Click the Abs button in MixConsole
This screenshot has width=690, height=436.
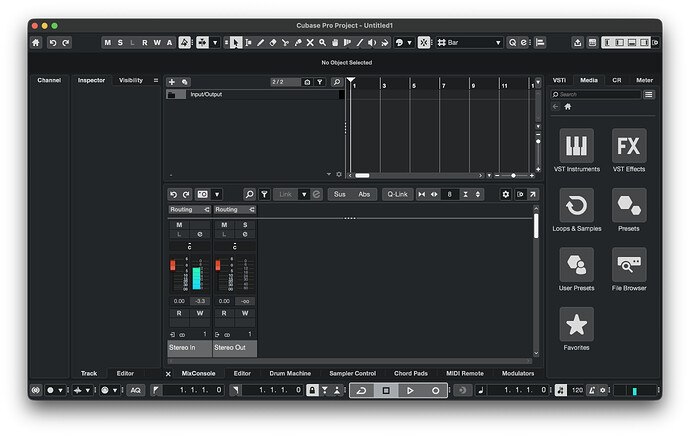point(364,194)
